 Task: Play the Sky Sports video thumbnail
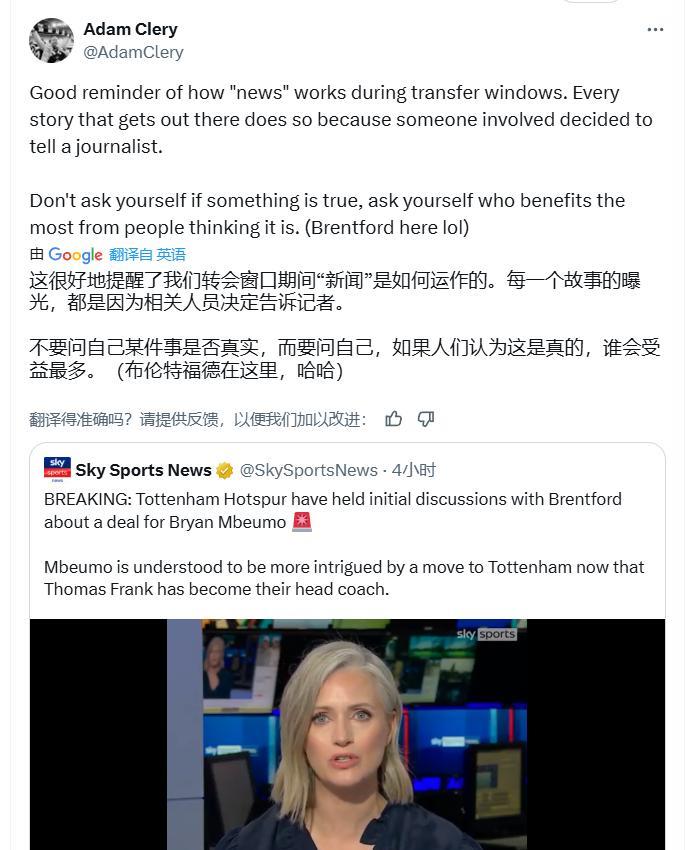click(347, 734)
